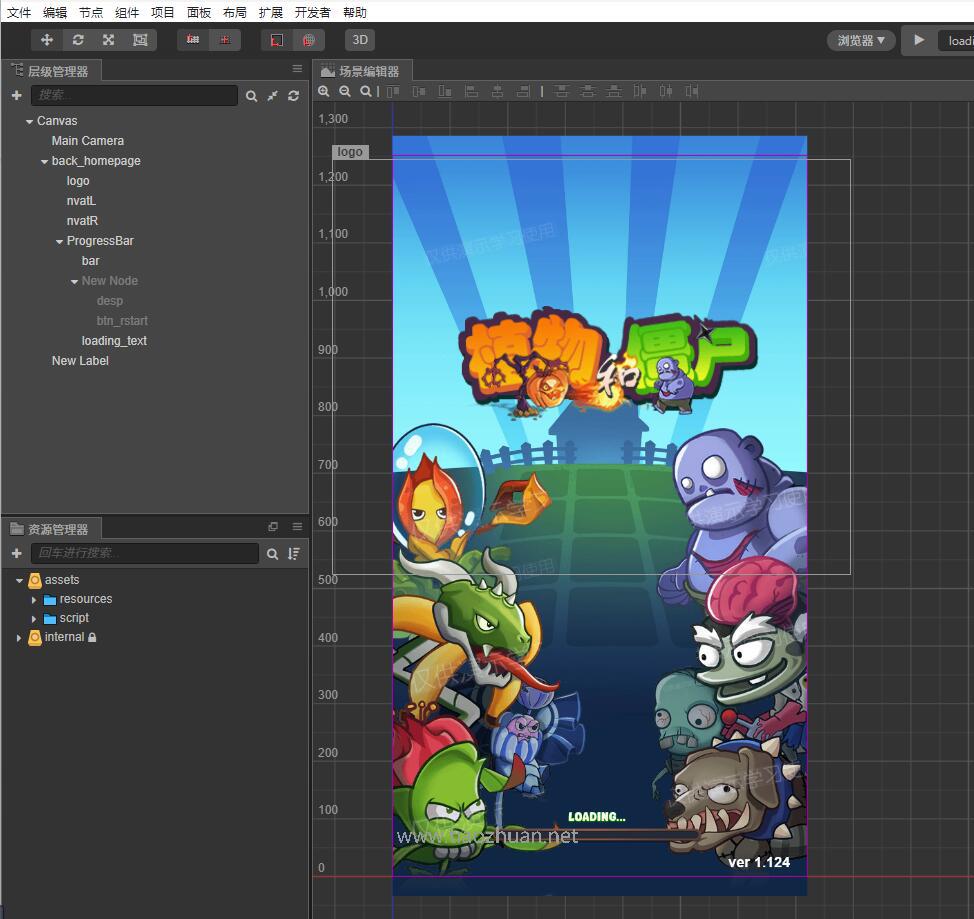This screenshot has width=974, height=919.
Task: Open the asset manager panel options menu
Action: point(298,527)
